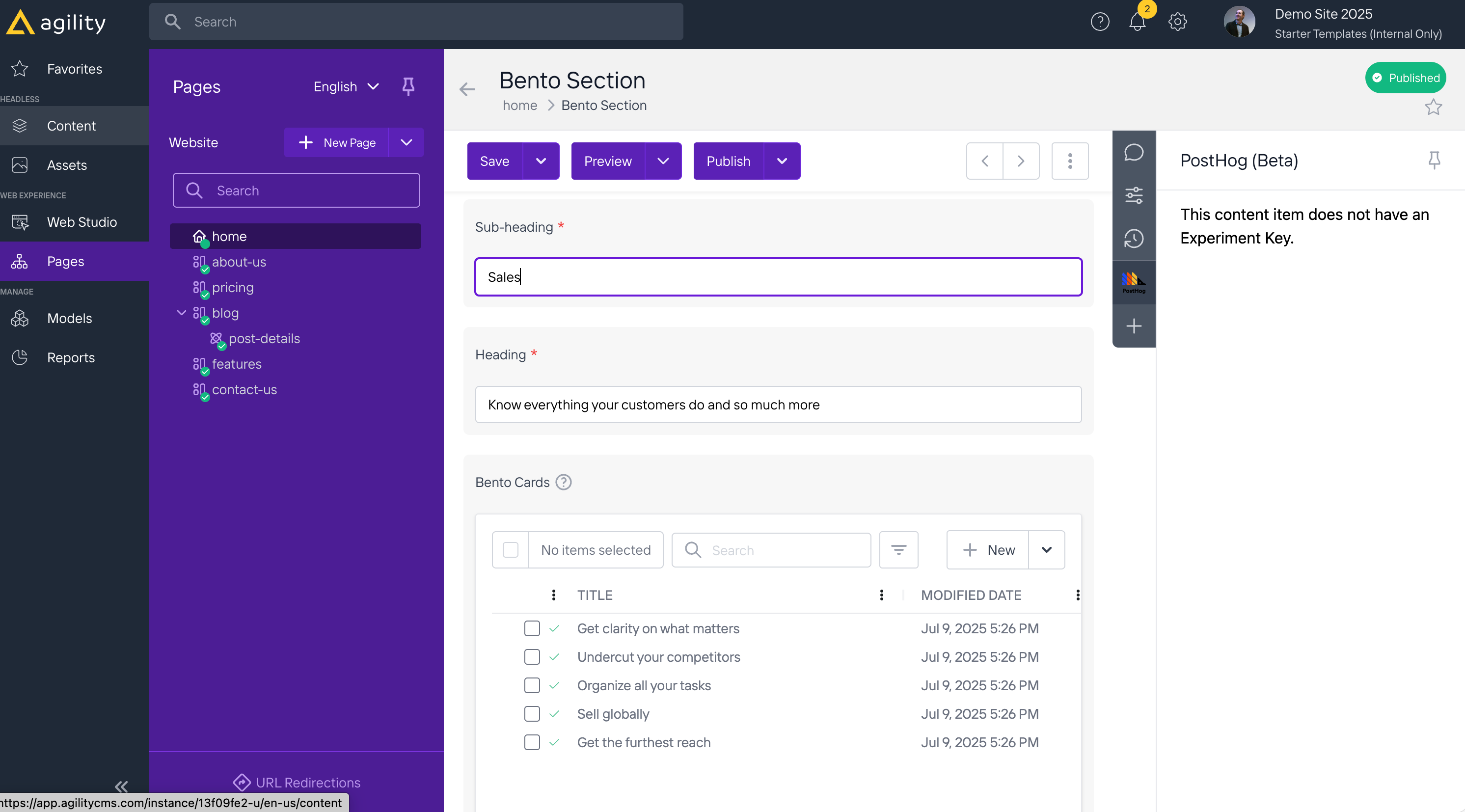
Task: Pin the Pages panel
Action: [408, 86]
